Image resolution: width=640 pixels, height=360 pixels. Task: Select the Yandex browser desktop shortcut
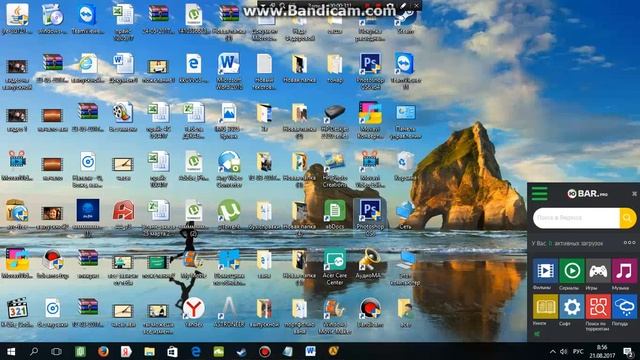click(193, 313)
